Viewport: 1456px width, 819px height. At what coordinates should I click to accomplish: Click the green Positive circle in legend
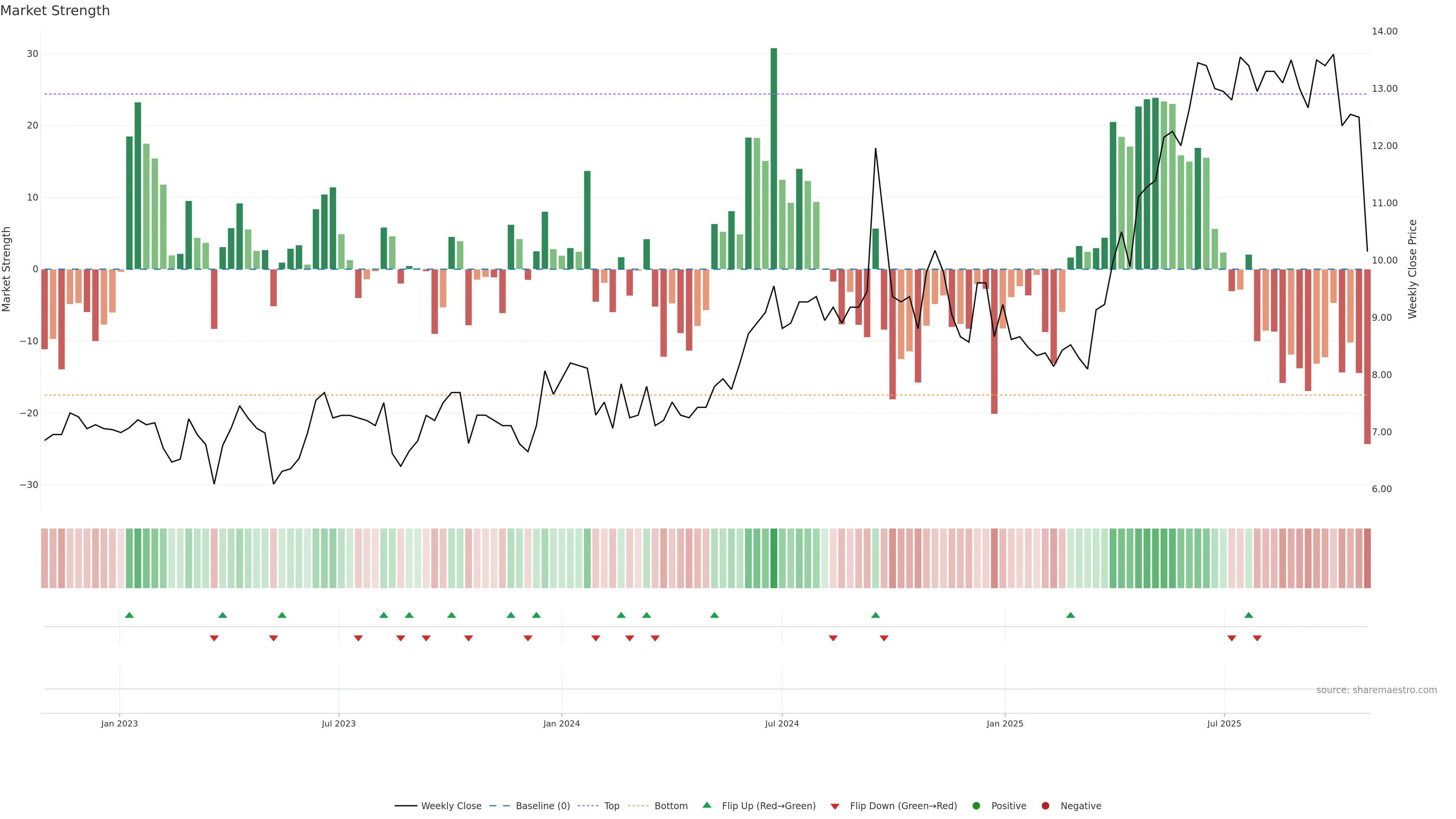coord(976,806)
